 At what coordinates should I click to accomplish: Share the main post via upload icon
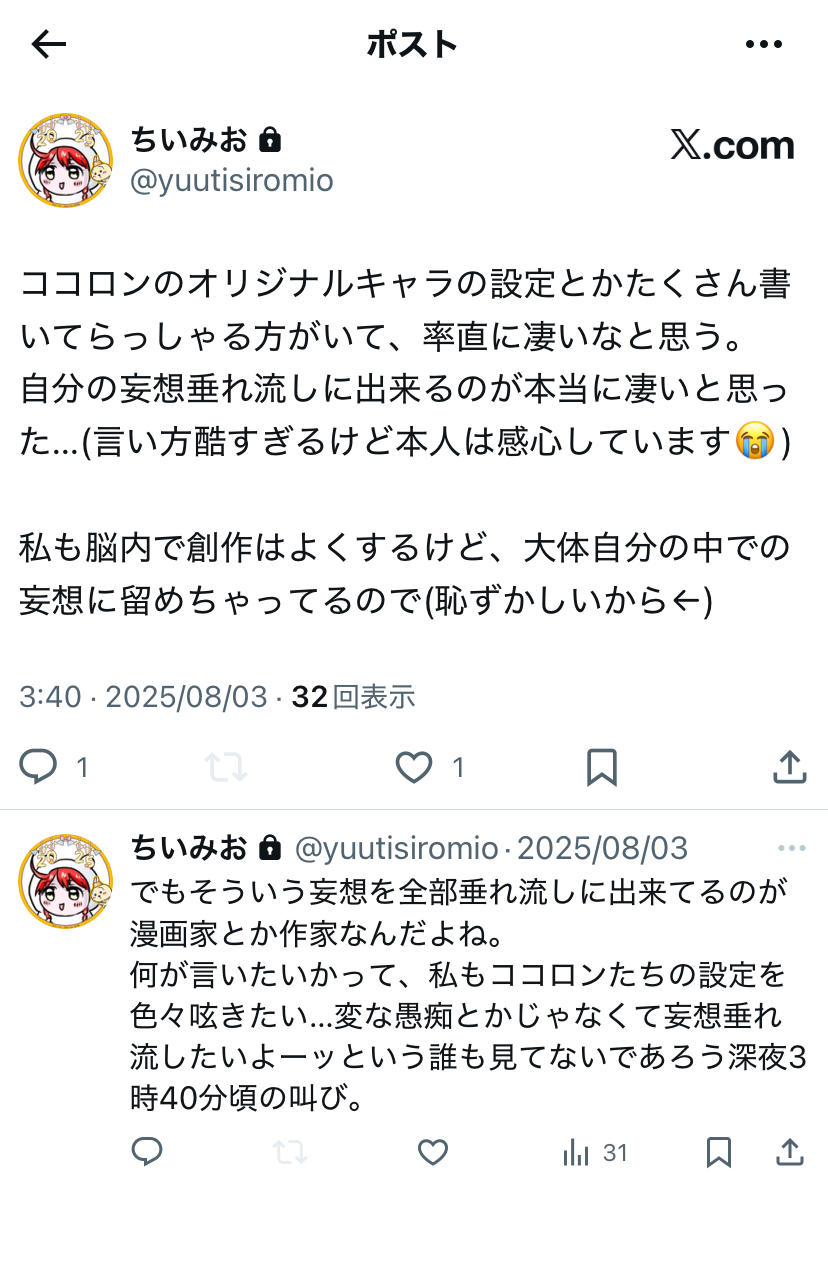click(790, 767)
